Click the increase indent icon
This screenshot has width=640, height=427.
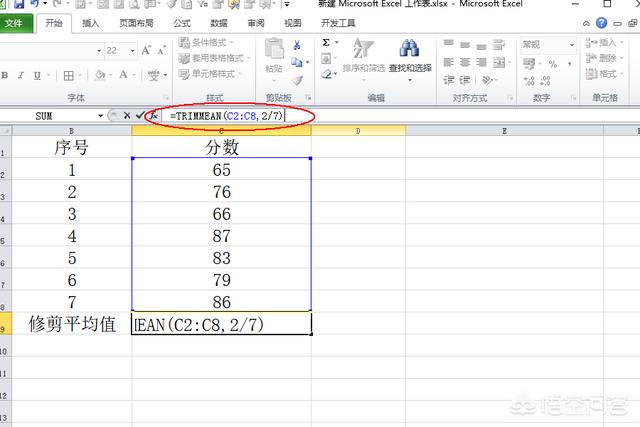[465, 80]
